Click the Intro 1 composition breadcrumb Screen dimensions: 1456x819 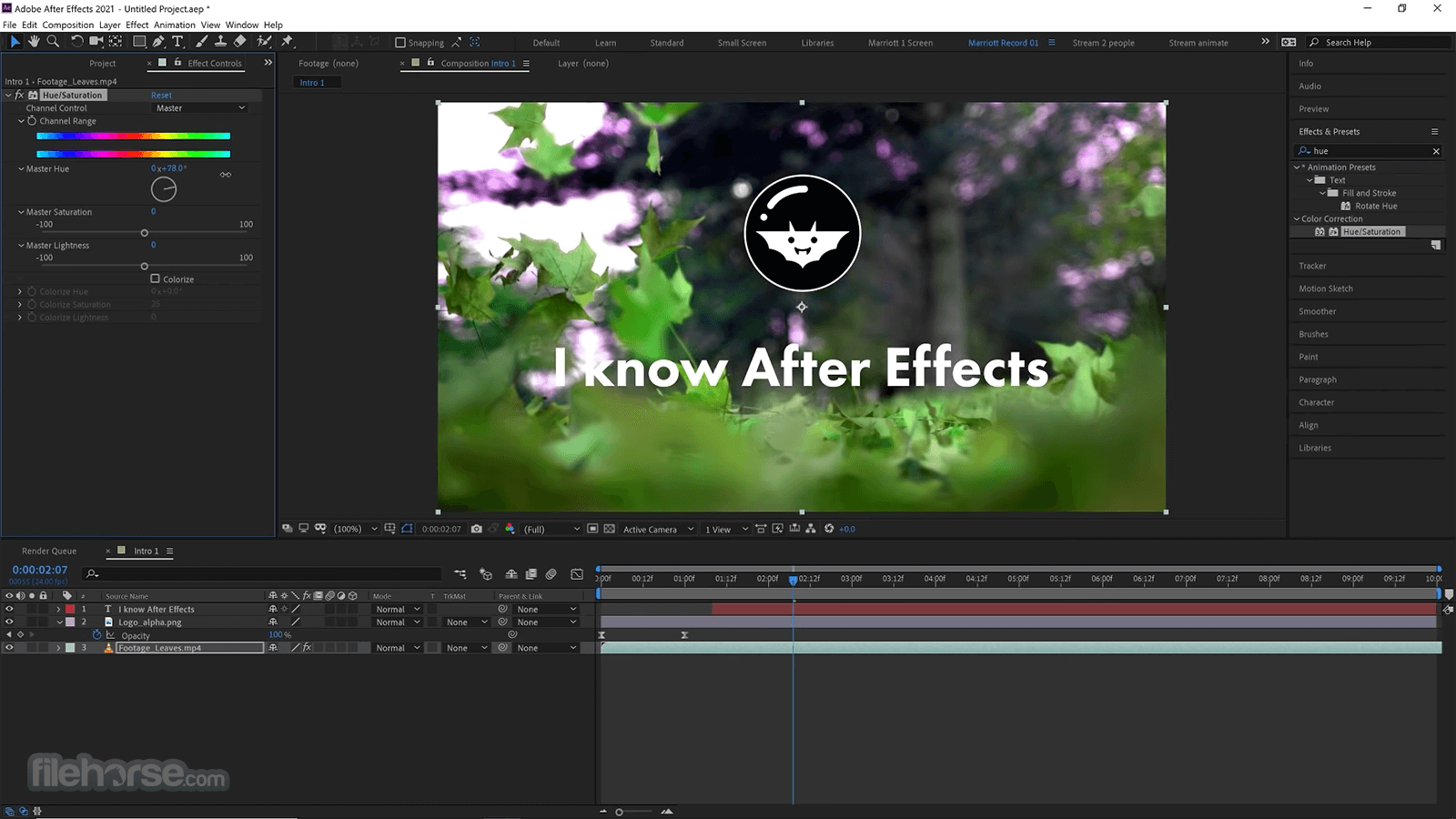tap(312, 83)
